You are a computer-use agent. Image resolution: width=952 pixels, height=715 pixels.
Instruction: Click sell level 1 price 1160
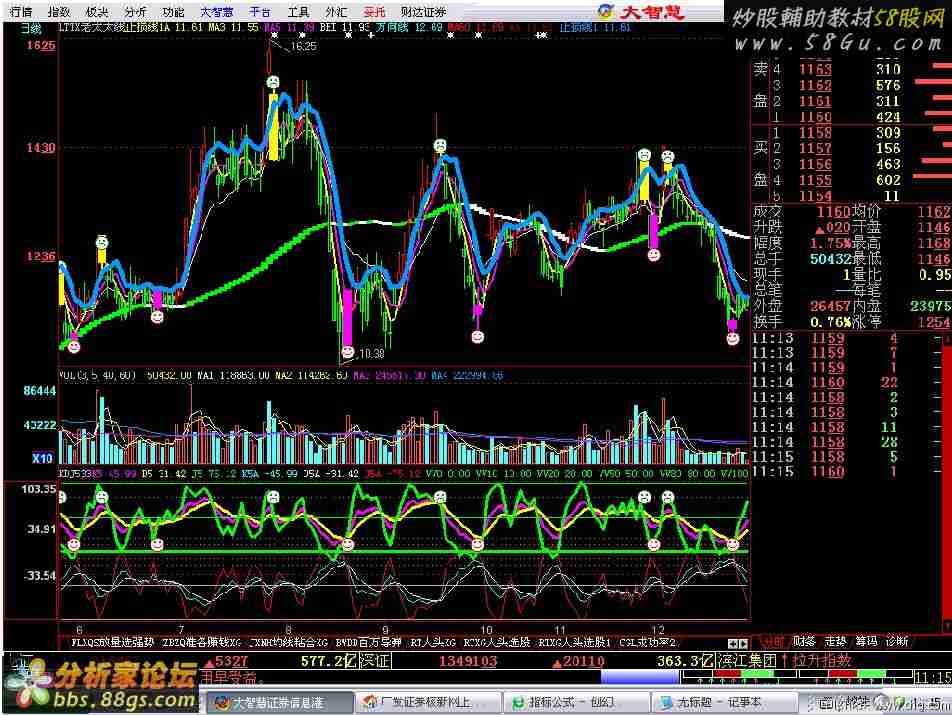tap(815, 117)
